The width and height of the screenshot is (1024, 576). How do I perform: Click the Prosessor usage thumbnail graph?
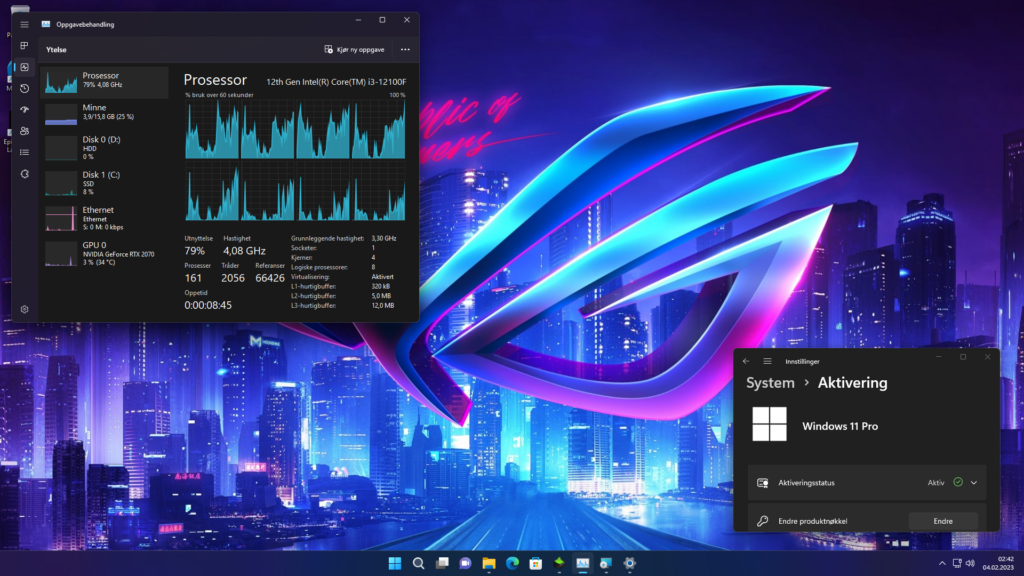(61, 82)
